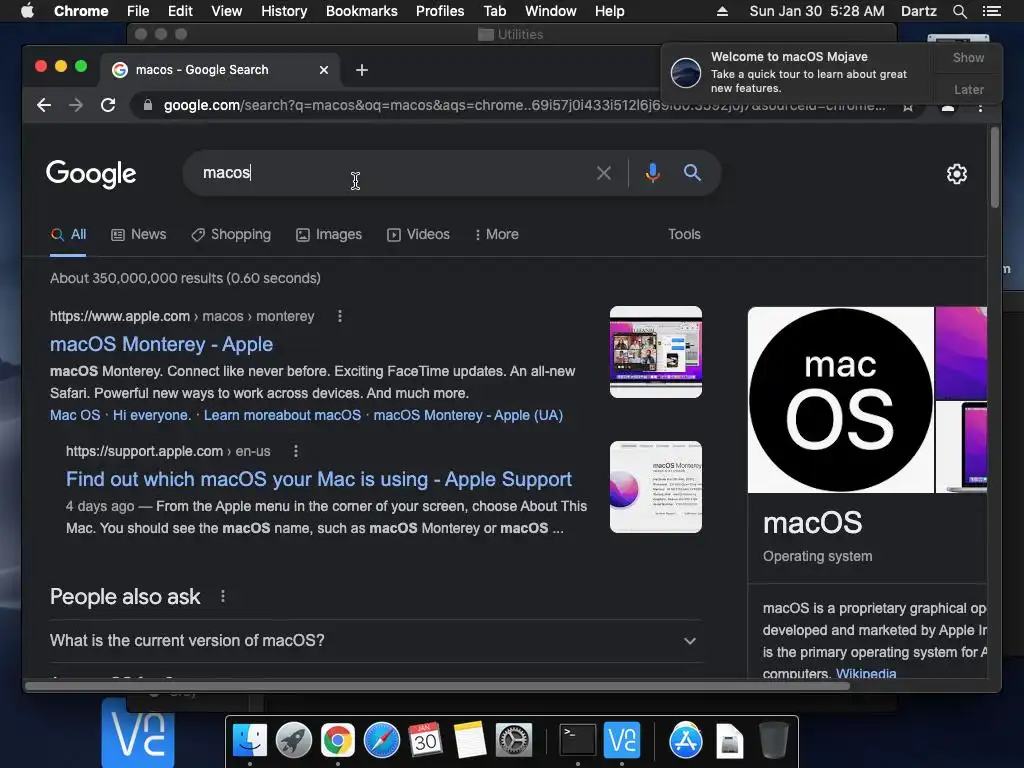Reload the Google search page
1024x768 pixels.
tap(108, 105)
